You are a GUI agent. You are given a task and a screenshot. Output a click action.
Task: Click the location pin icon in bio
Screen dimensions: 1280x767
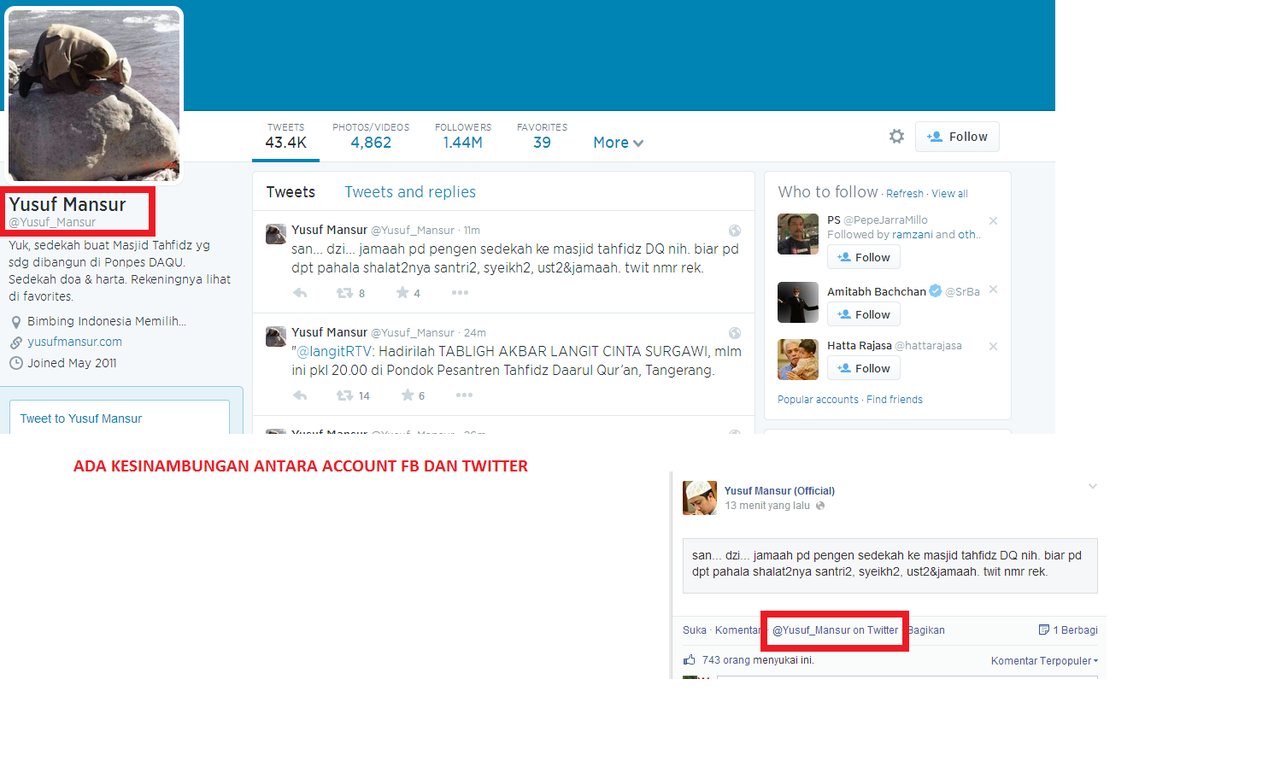[16, 322]
